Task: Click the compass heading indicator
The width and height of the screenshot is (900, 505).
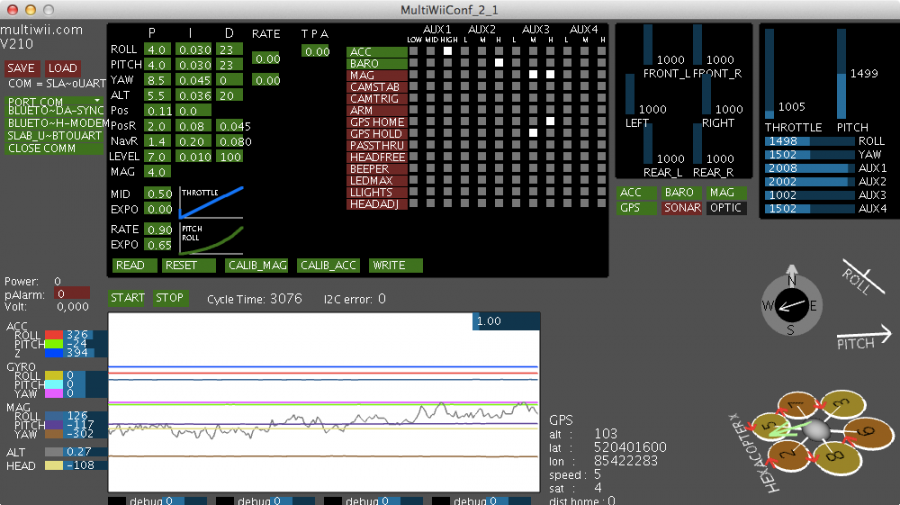Action: [x=792, y=305]
